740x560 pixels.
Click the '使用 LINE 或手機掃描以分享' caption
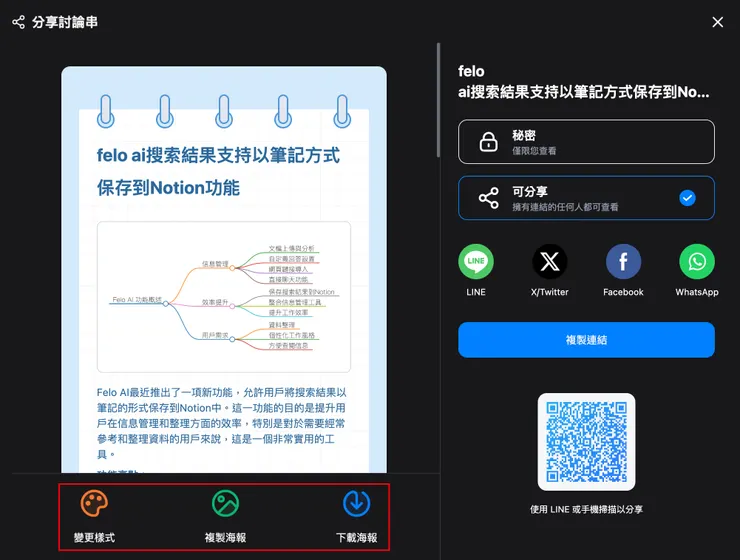click(x=586, y=509)
